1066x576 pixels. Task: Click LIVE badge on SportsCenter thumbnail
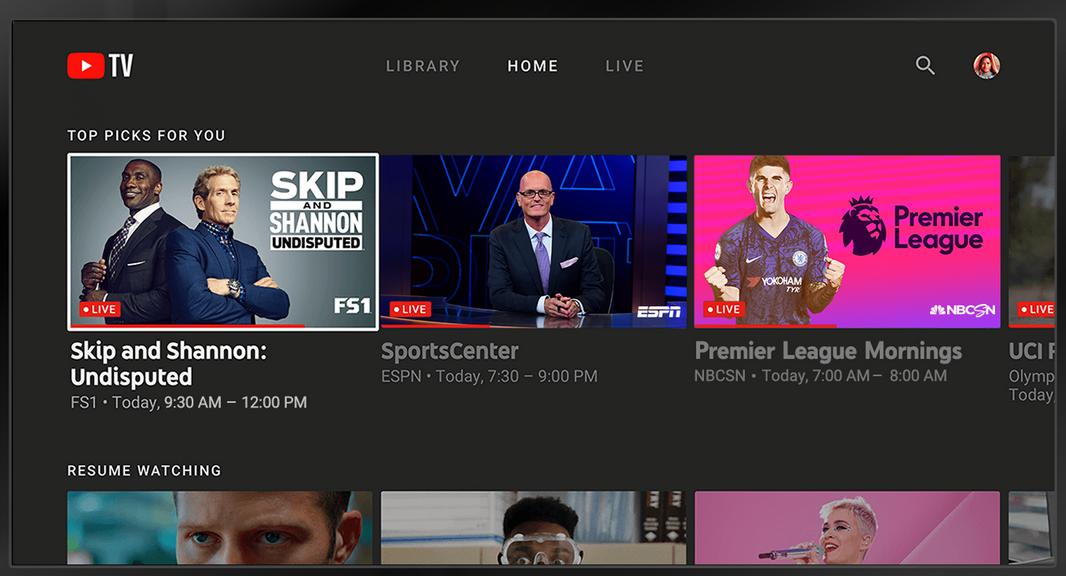[410, 309]
